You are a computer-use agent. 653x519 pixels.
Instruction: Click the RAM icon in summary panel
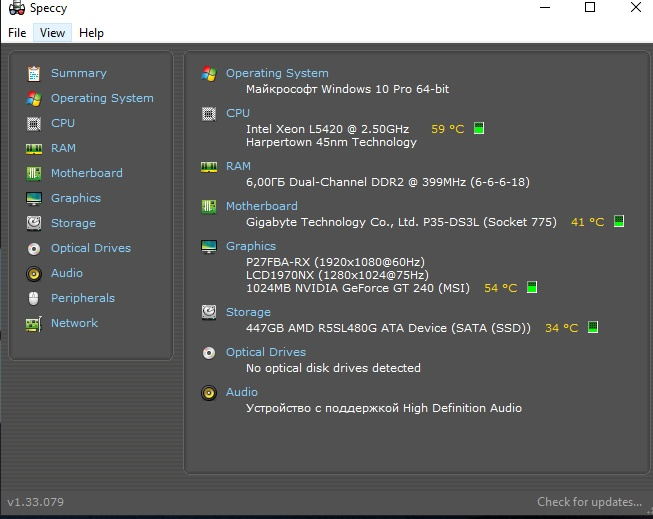tap(209, 167)
